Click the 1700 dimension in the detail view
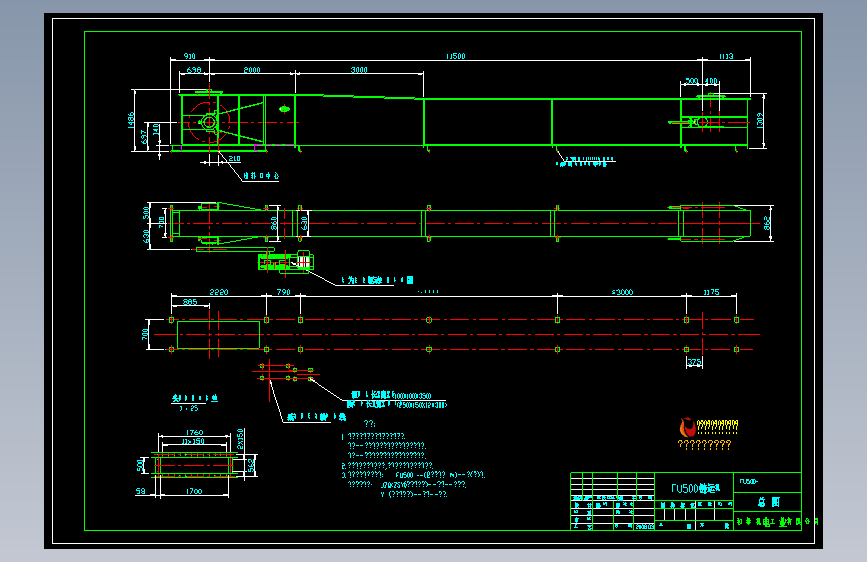Viewport: 867px width, 562px height. click(194, 491)
